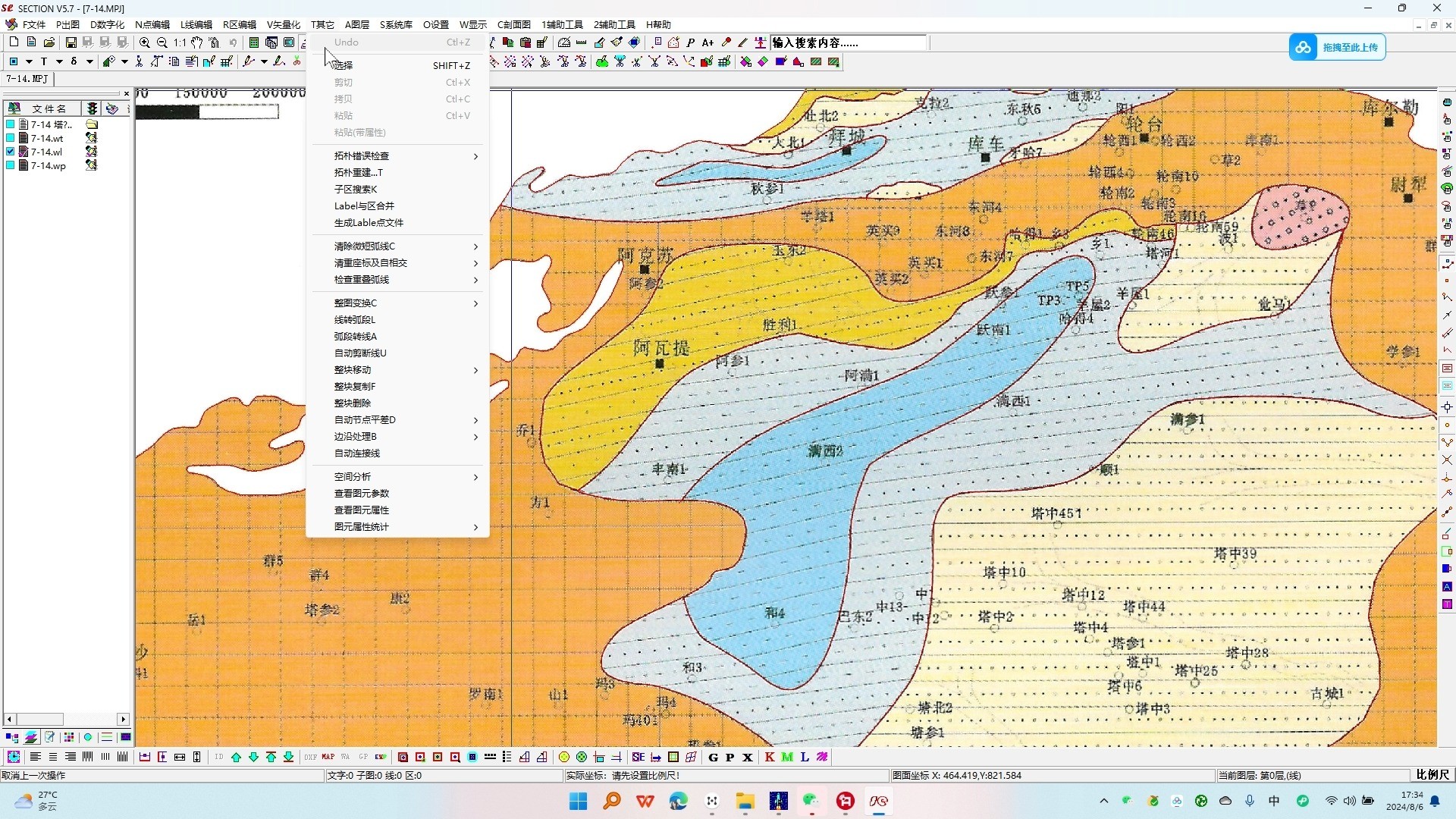Image resolution: width=1456 pixels, height=819 pixels.
Task: Open the W显示 menu
Action: click(x=472, y=24)
